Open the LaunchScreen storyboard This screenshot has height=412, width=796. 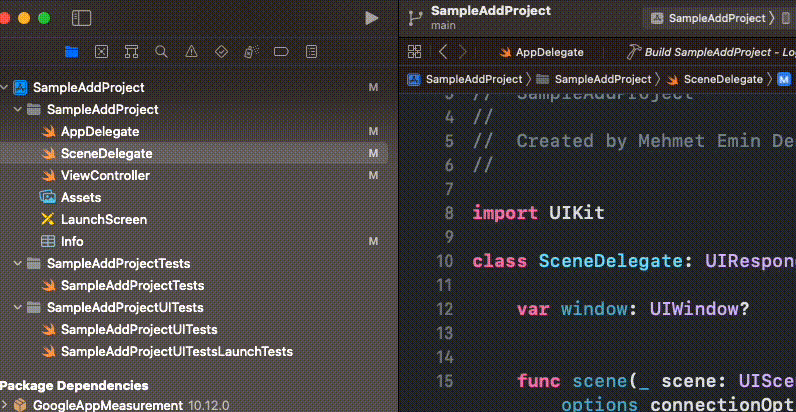104,219
